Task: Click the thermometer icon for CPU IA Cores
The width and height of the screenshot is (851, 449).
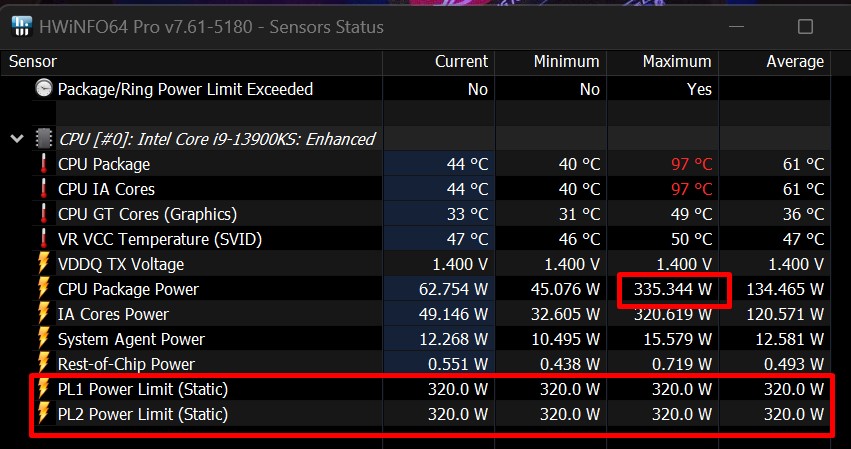Action: click(x=43, y=188)
